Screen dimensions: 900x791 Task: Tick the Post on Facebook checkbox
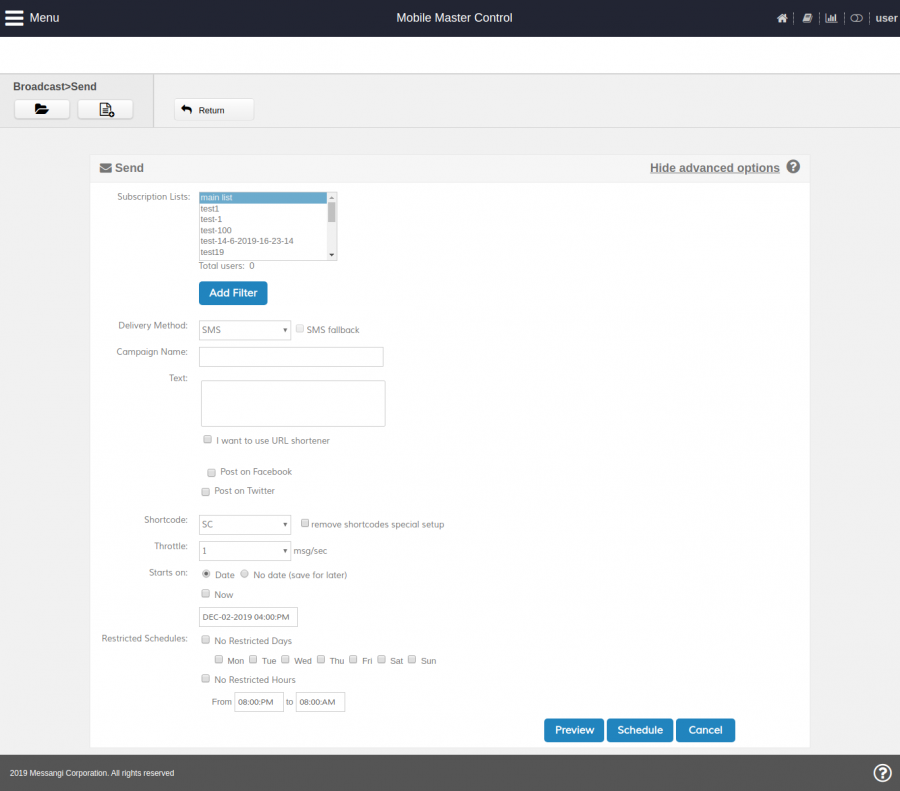[211, 471]
